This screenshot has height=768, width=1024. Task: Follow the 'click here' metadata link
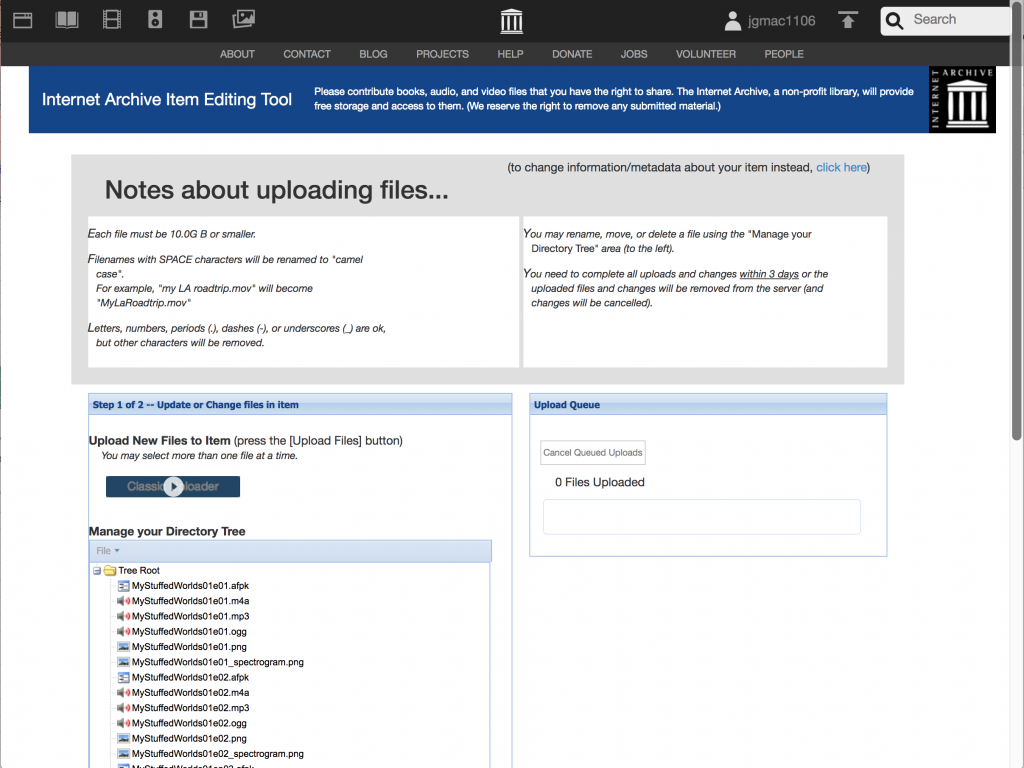(x=841, y=167)
